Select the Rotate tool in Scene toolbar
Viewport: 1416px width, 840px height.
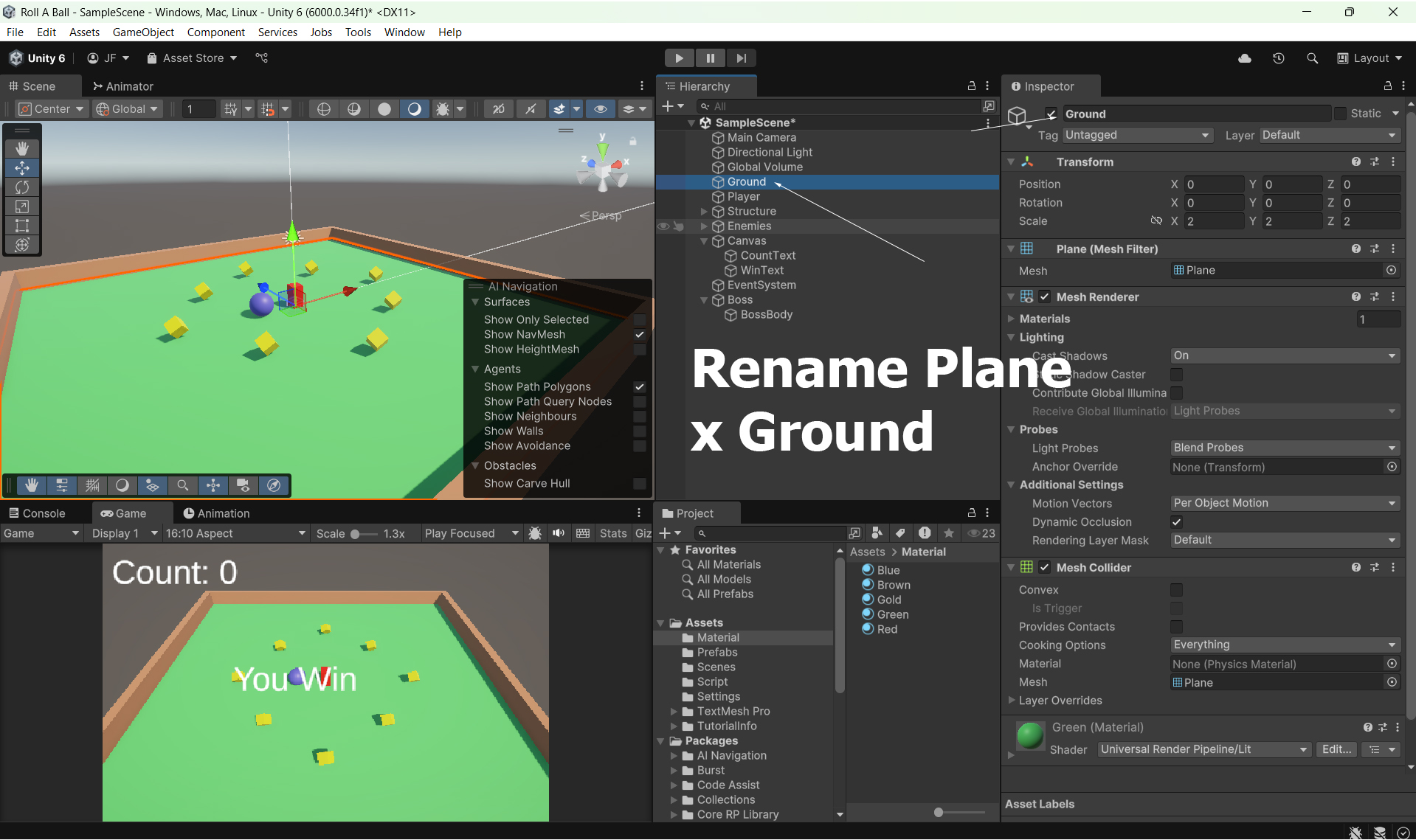pyautogui.click(x=22, y=187)
